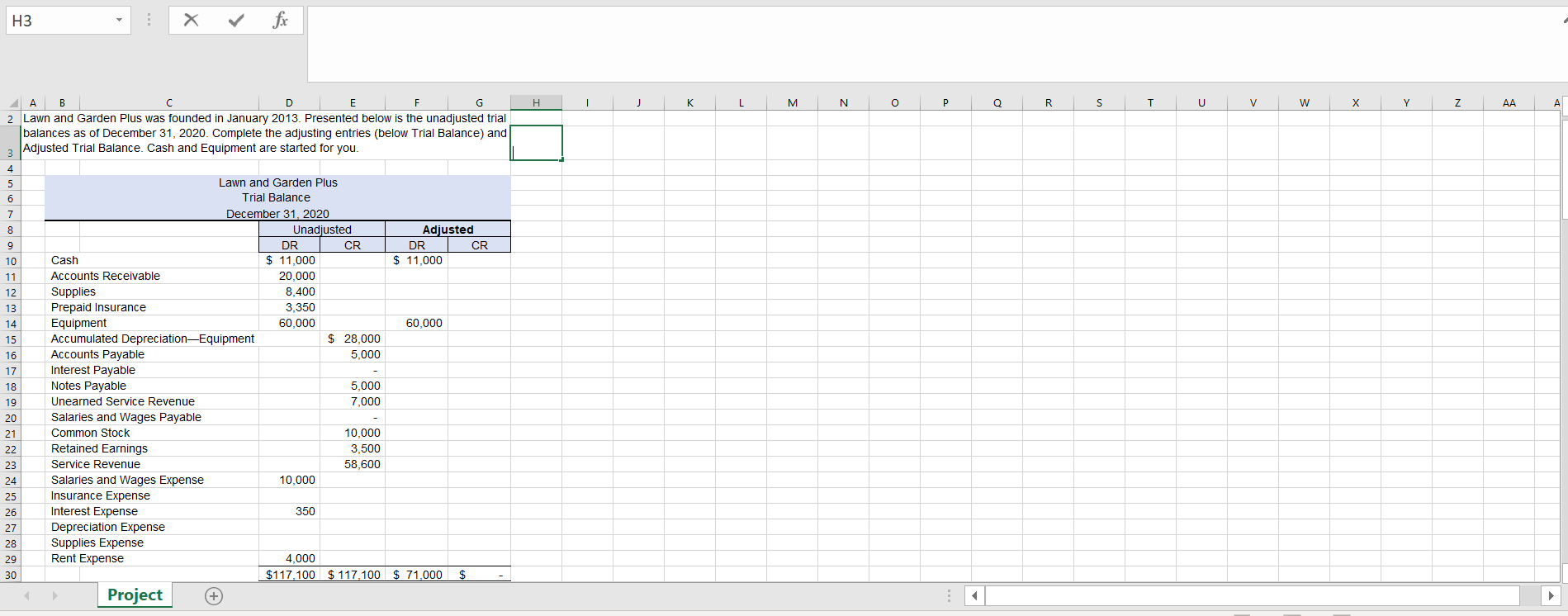Click the Cancel (X) formula bar icon
Viewport: 1568px width, 616px height.
pos(191,21)
